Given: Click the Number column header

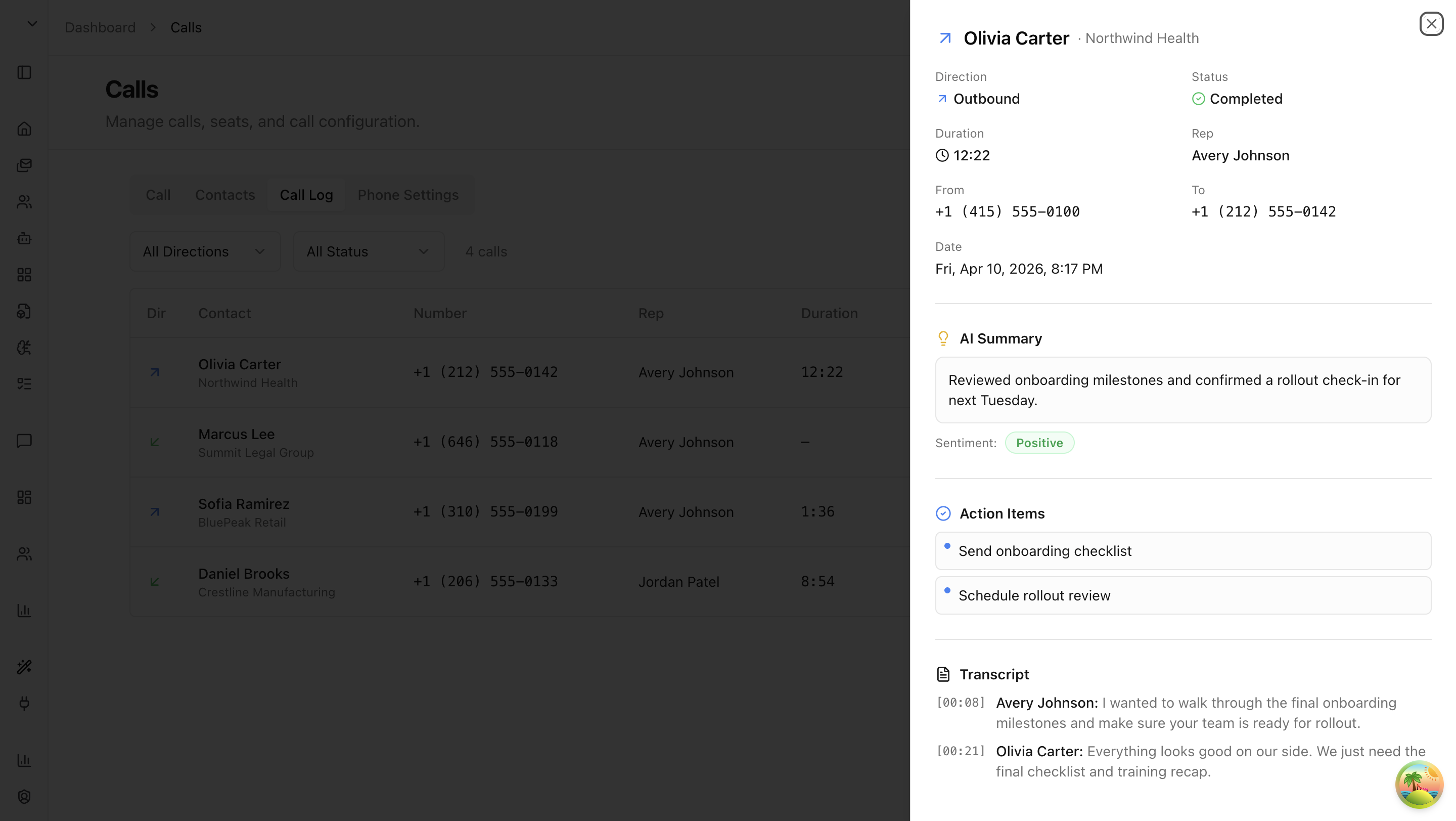Looking at the screenshot, I should click(440, 313).
